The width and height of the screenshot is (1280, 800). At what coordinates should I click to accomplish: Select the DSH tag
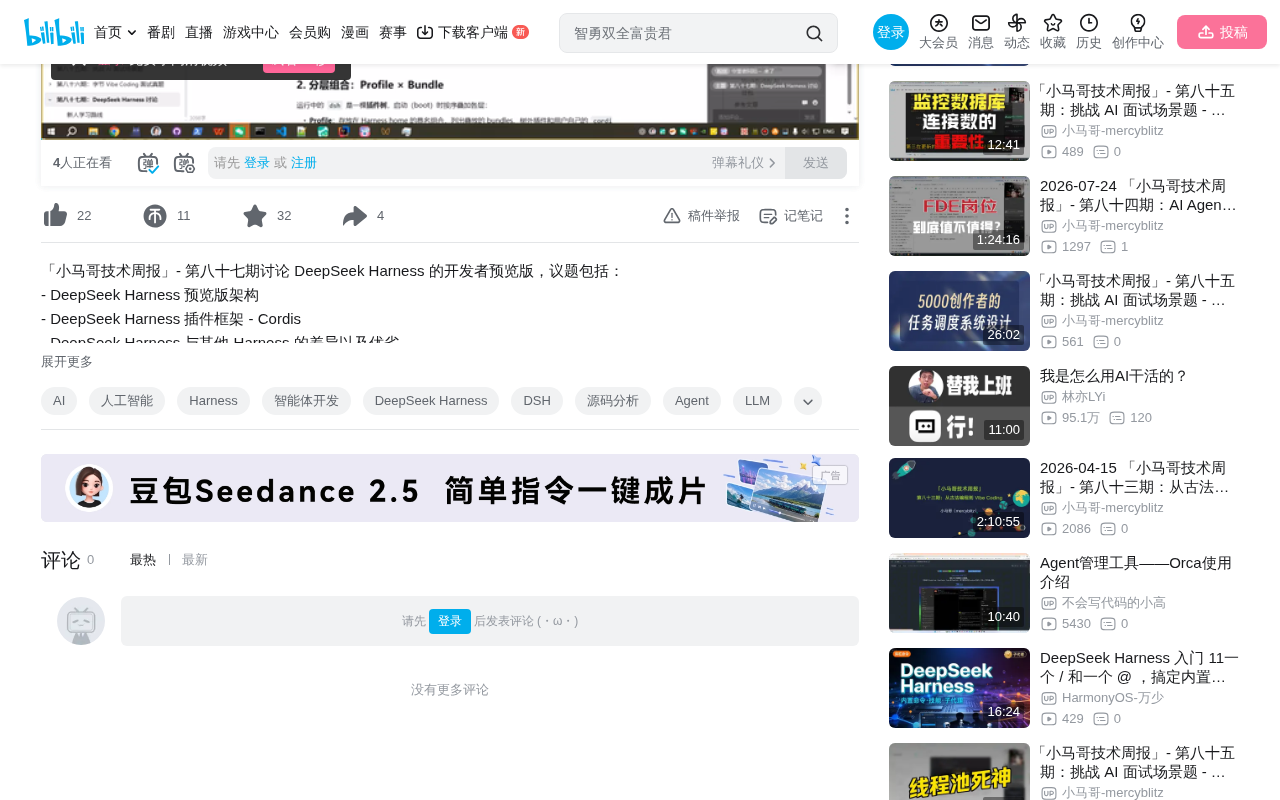[x=537, y=401]
